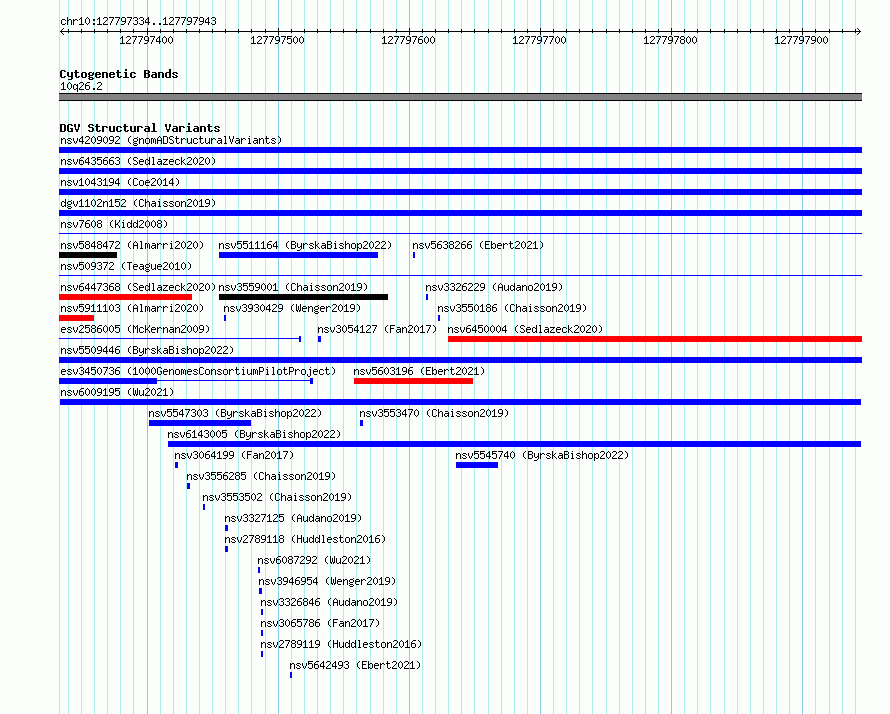
Task: Select the nsv5603196 (Ebert2021) red bar
Action: (413, 381)
